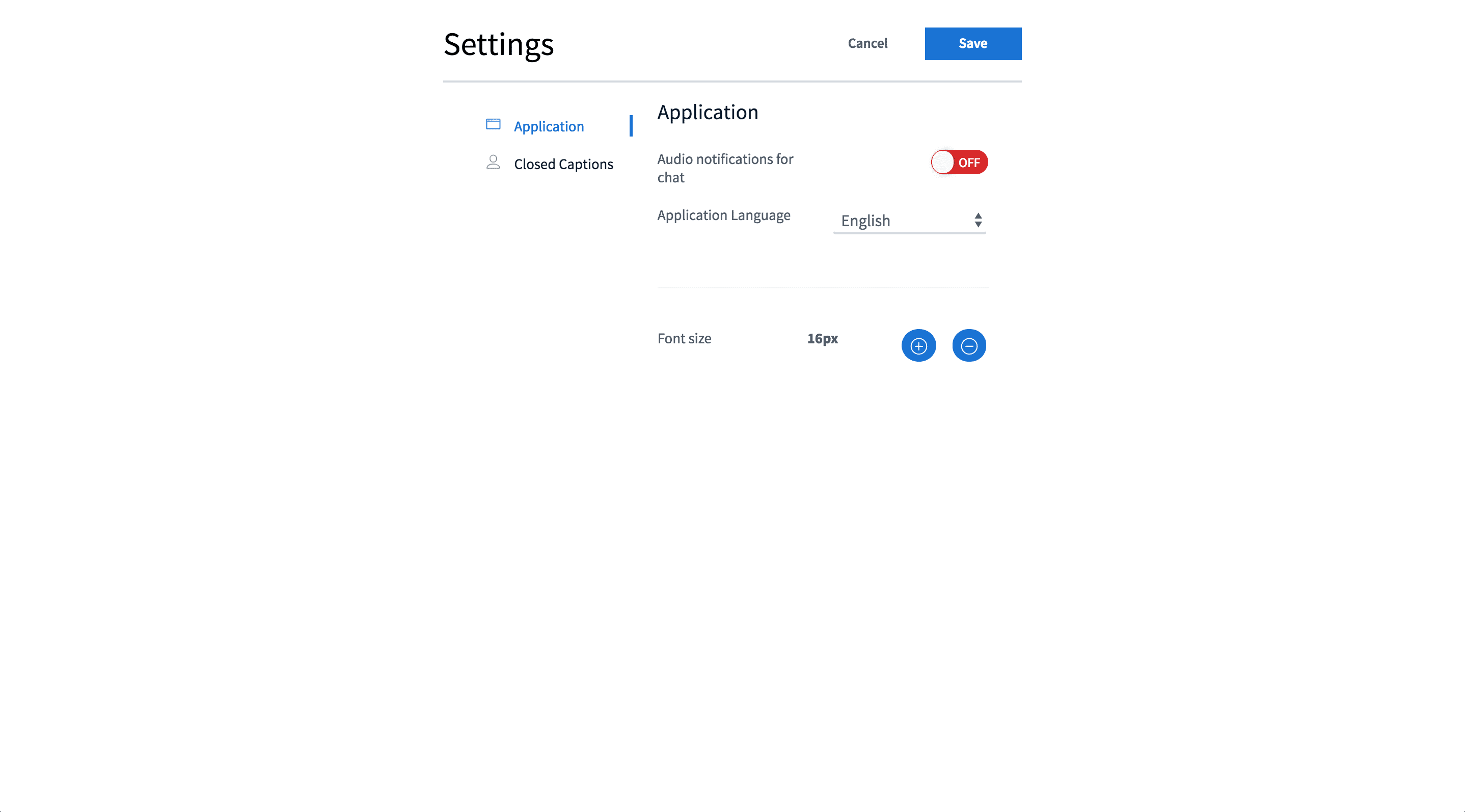This screenshot has width=1465, height=812.
Task: Select the English language combo box text
Action: [x=865, y=221]
